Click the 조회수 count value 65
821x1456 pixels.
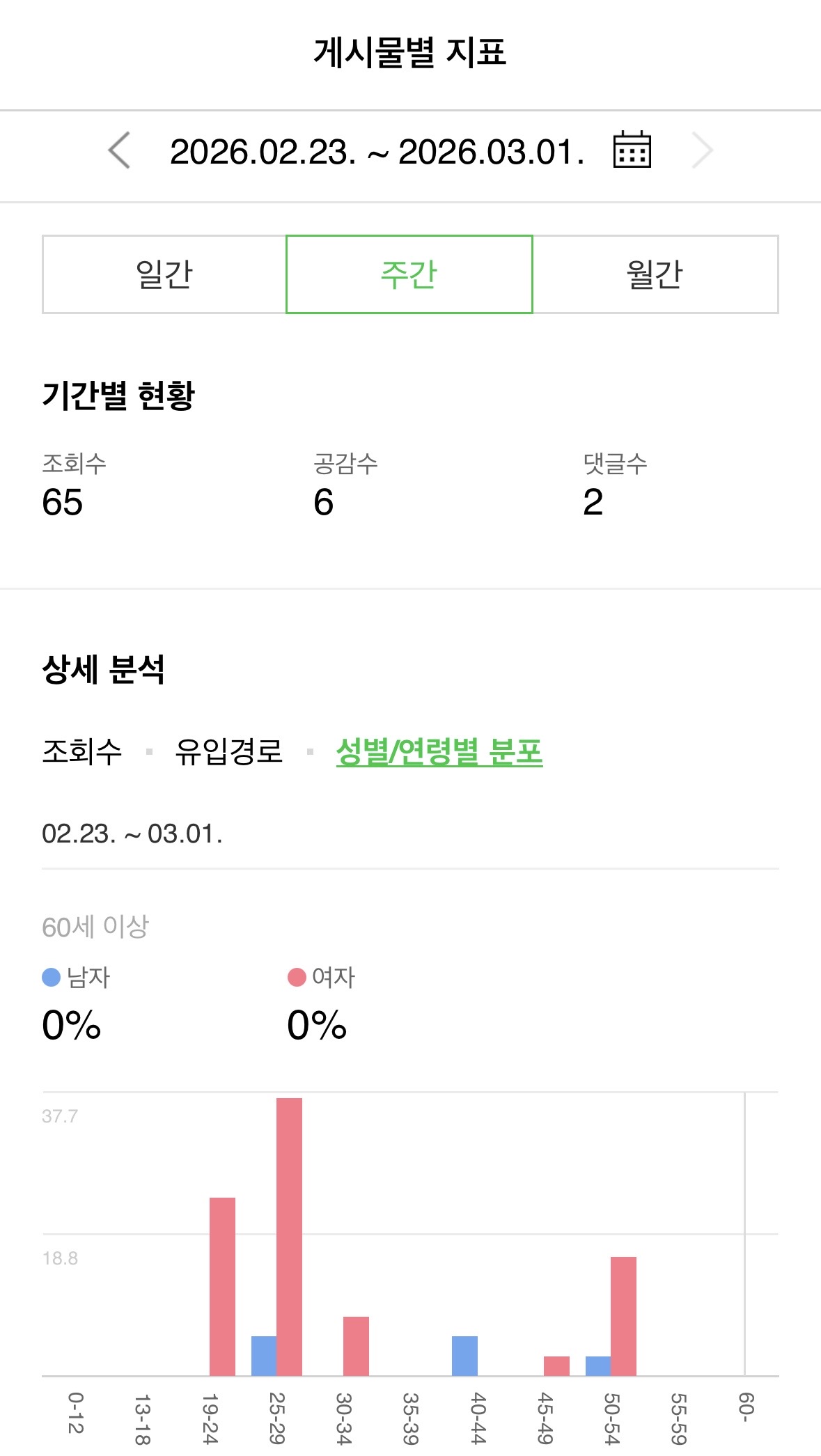63,502
